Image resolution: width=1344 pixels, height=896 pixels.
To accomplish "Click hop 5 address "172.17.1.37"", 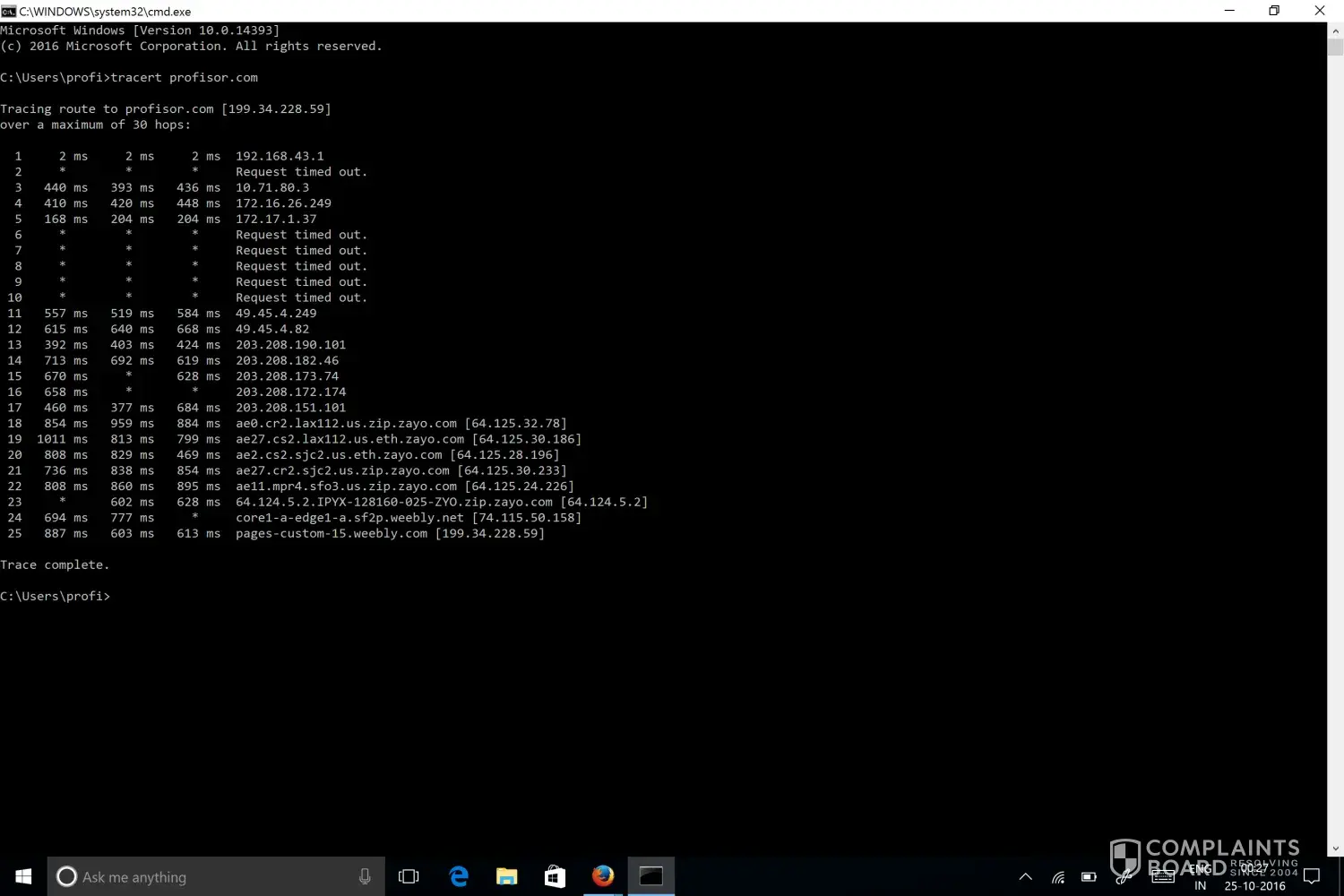I will coord(276,219).
